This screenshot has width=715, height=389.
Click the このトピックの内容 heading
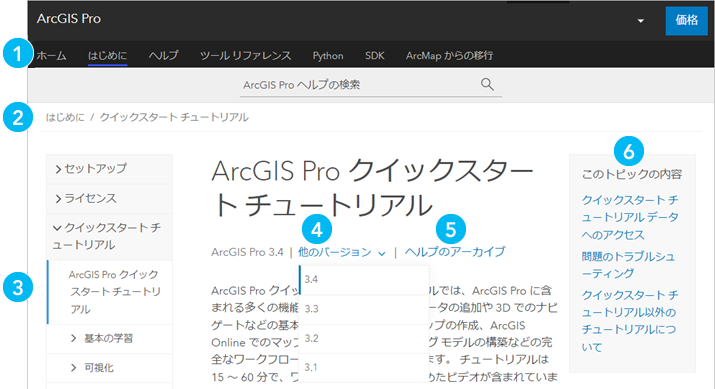pyautogui.click(x=632, y=174)
